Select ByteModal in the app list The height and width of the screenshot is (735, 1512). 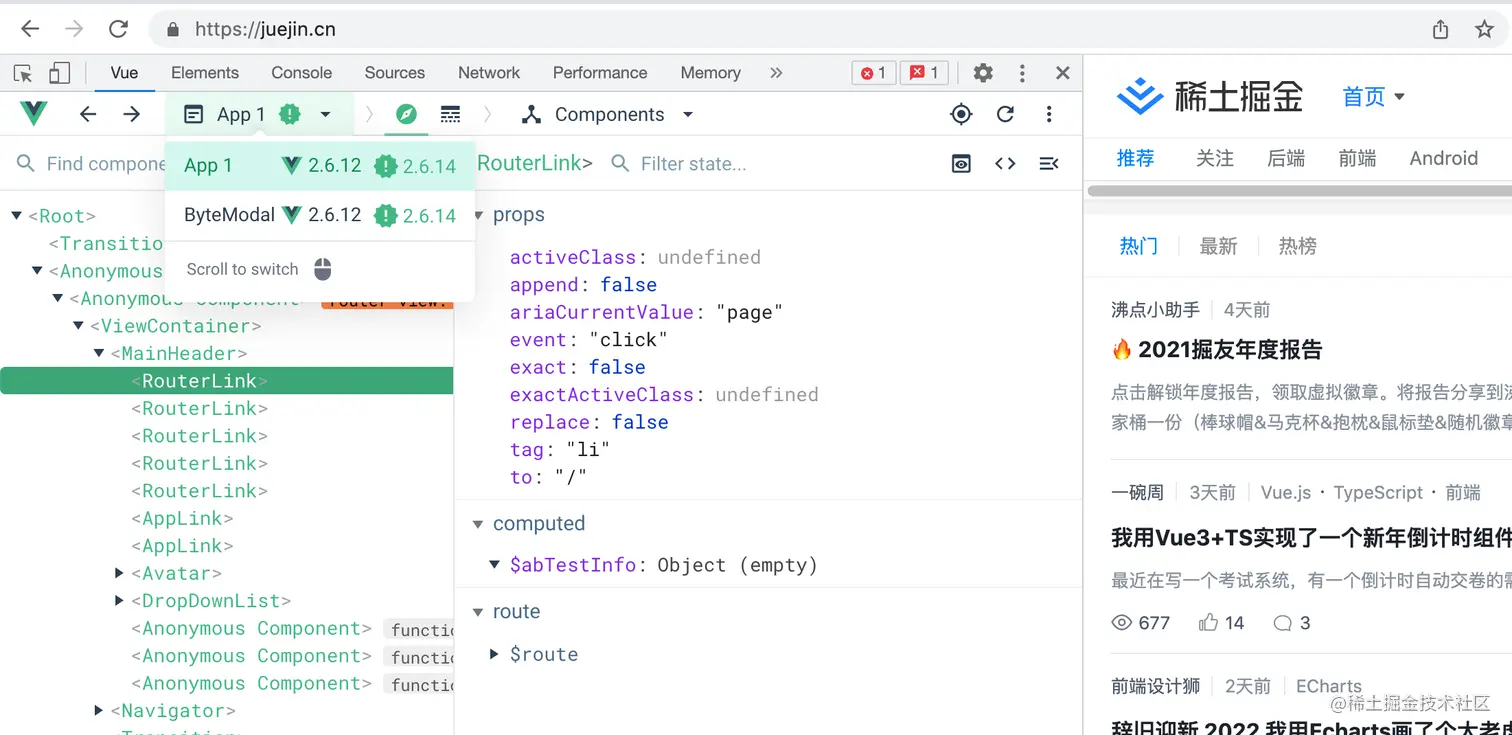320,215
